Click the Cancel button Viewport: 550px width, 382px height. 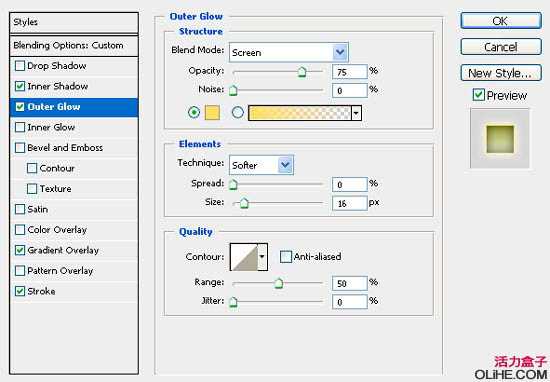(x=501, y=47)
